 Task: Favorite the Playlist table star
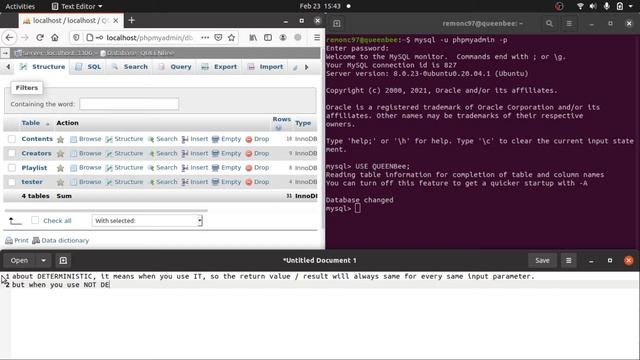(60, 168)
